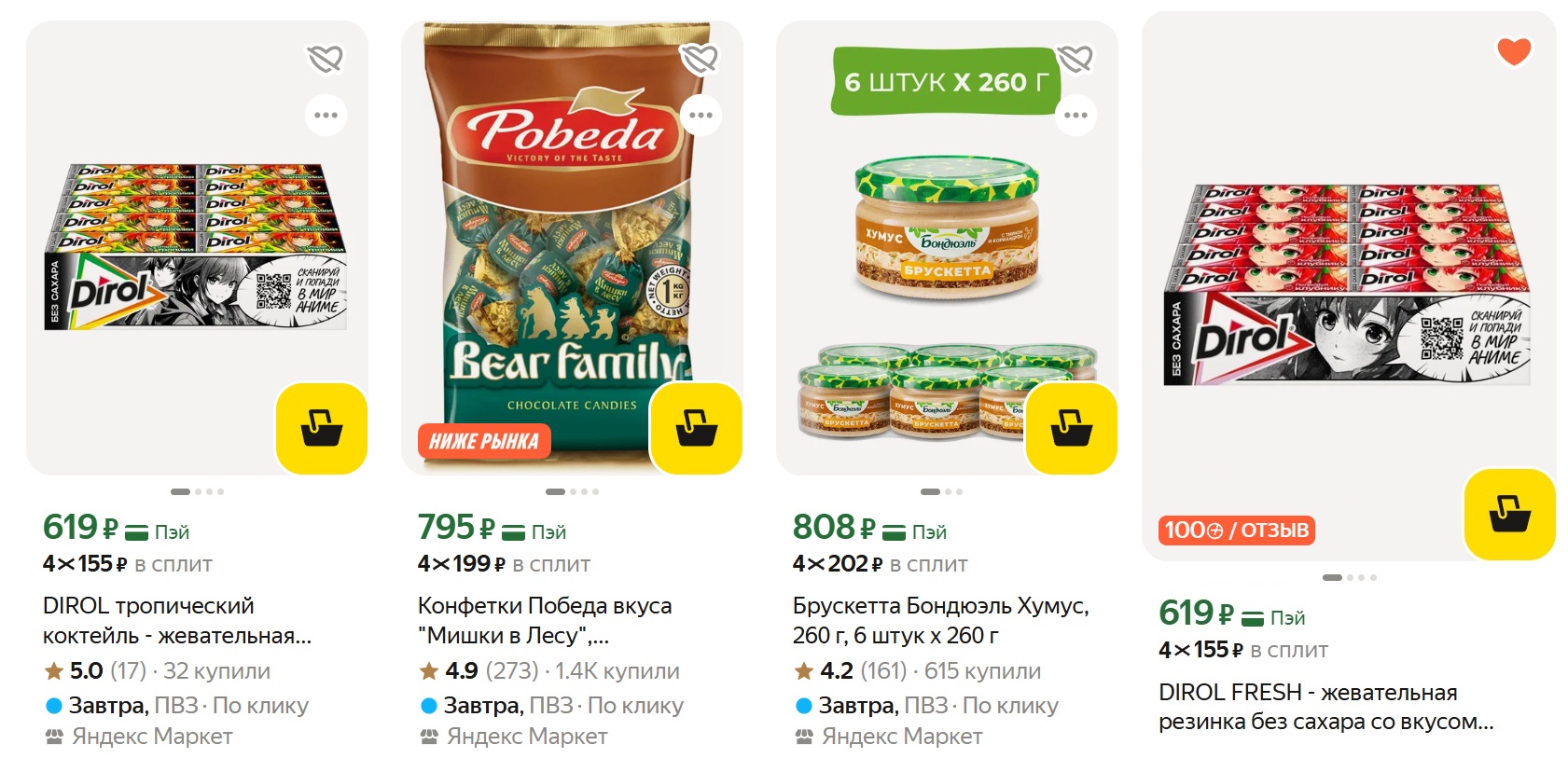Add Pobeda Bear Family candies to cart
Screen dimensions: 1568x772
pyautogui.click(x=697, y=429)
